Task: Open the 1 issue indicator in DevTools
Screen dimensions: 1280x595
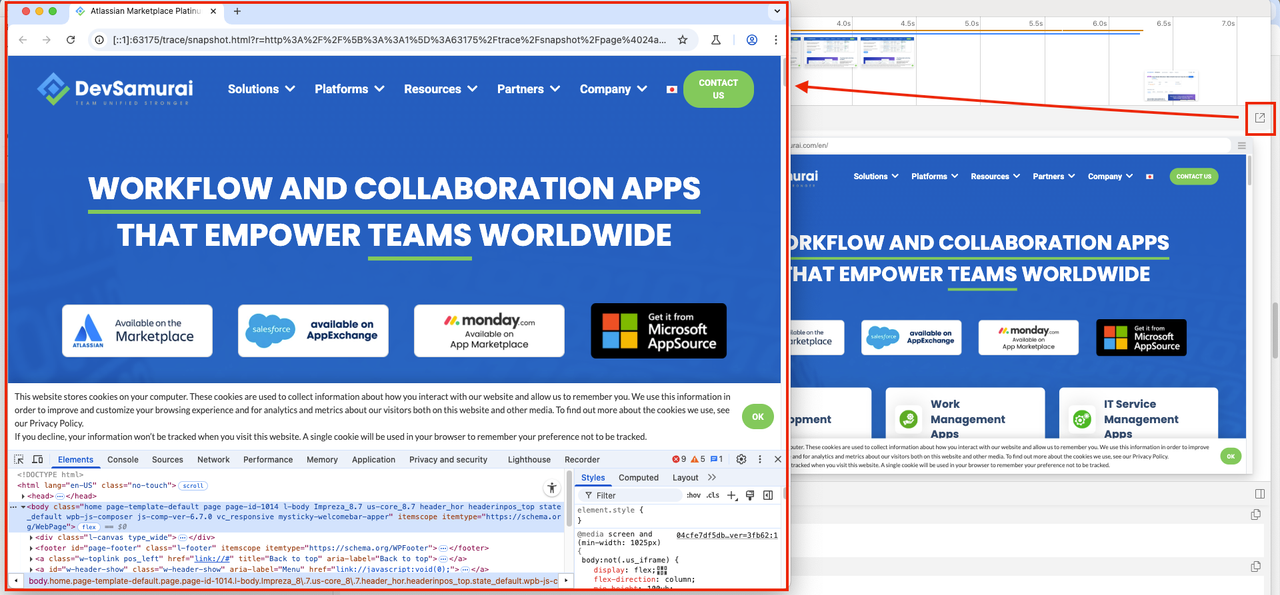Action: coord(717,459)
